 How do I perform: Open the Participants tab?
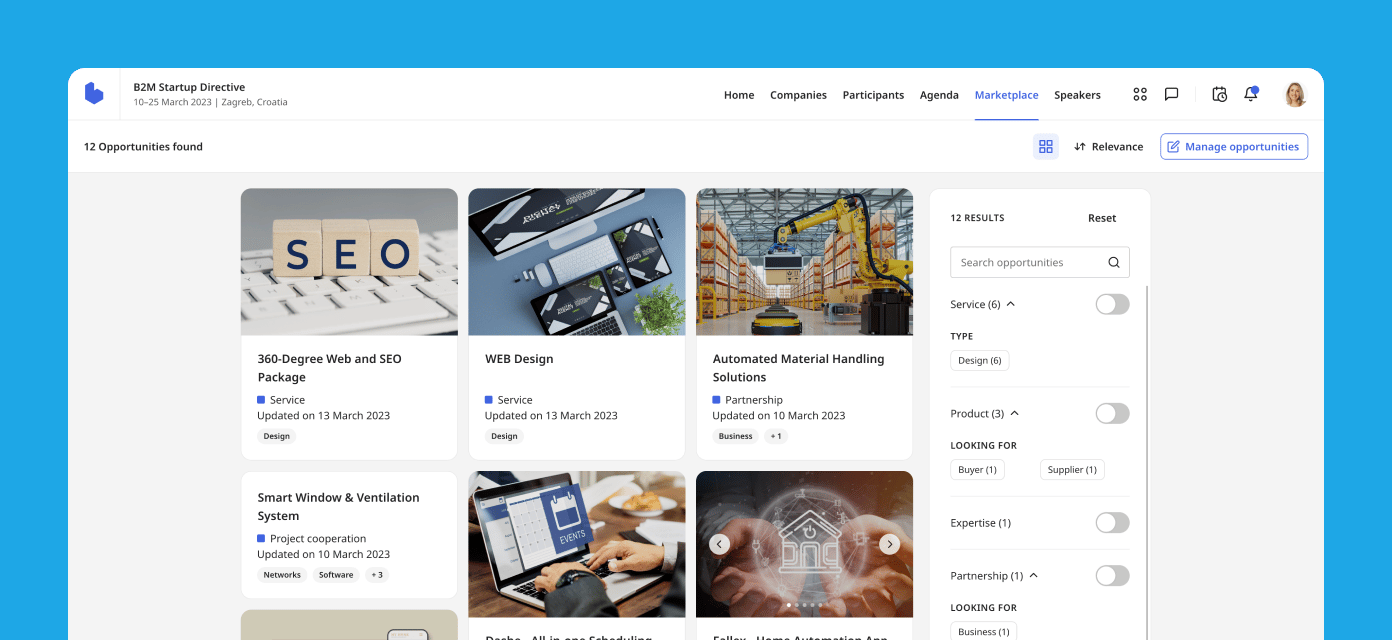point(873,95)
